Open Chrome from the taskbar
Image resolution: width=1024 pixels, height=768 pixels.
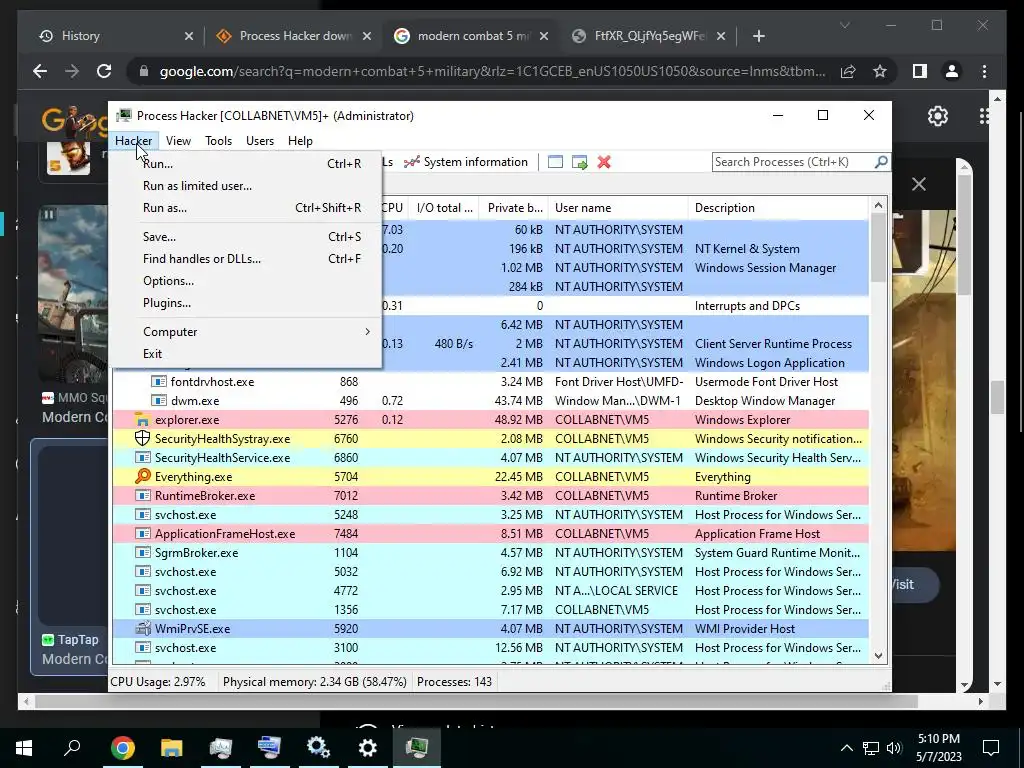tap(122, 747)
